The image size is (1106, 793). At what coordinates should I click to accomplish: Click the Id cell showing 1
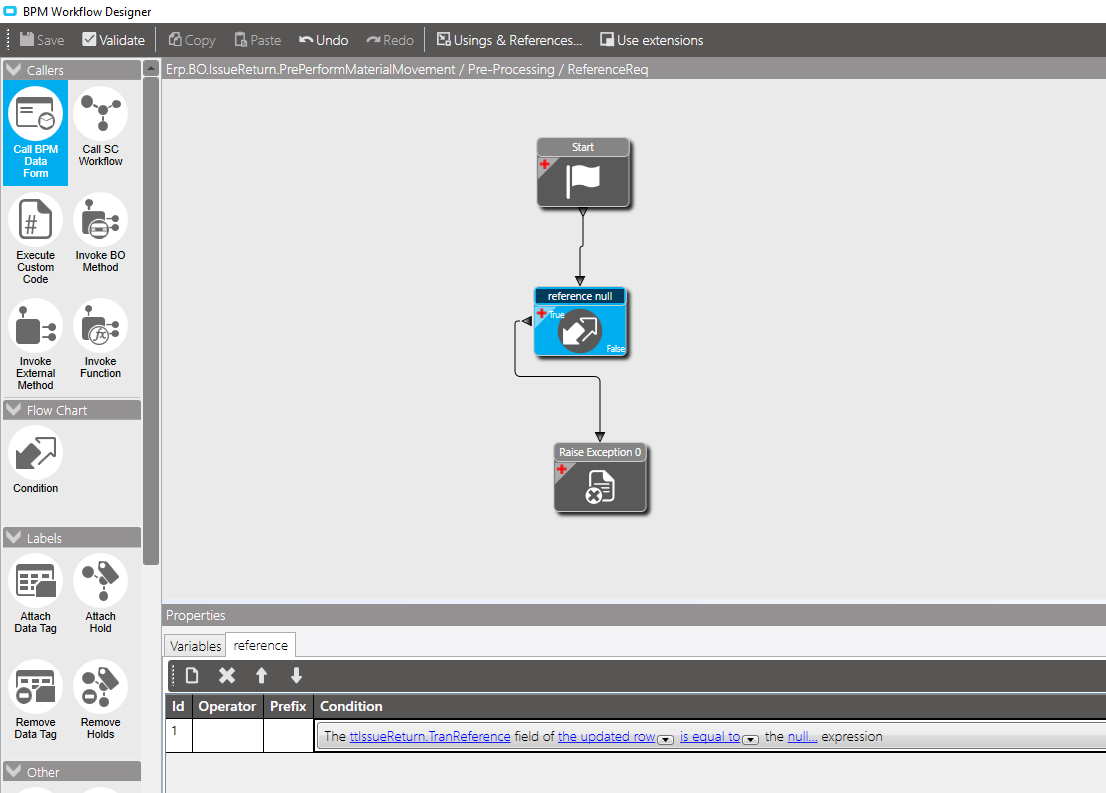[x=178, y=736]
